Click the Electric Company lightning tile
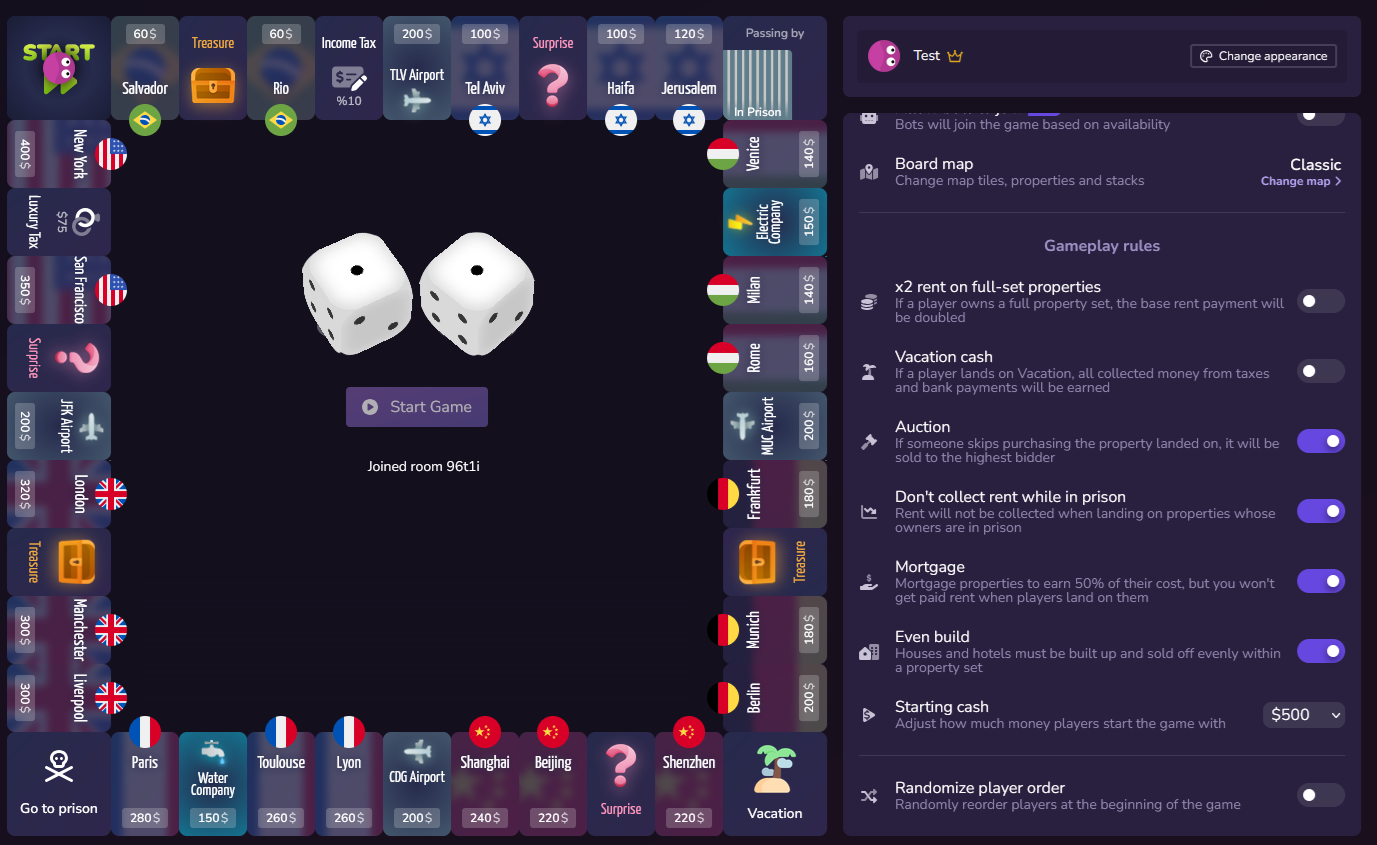Screen dimensions: 1377x845 (x=775, y=222)
